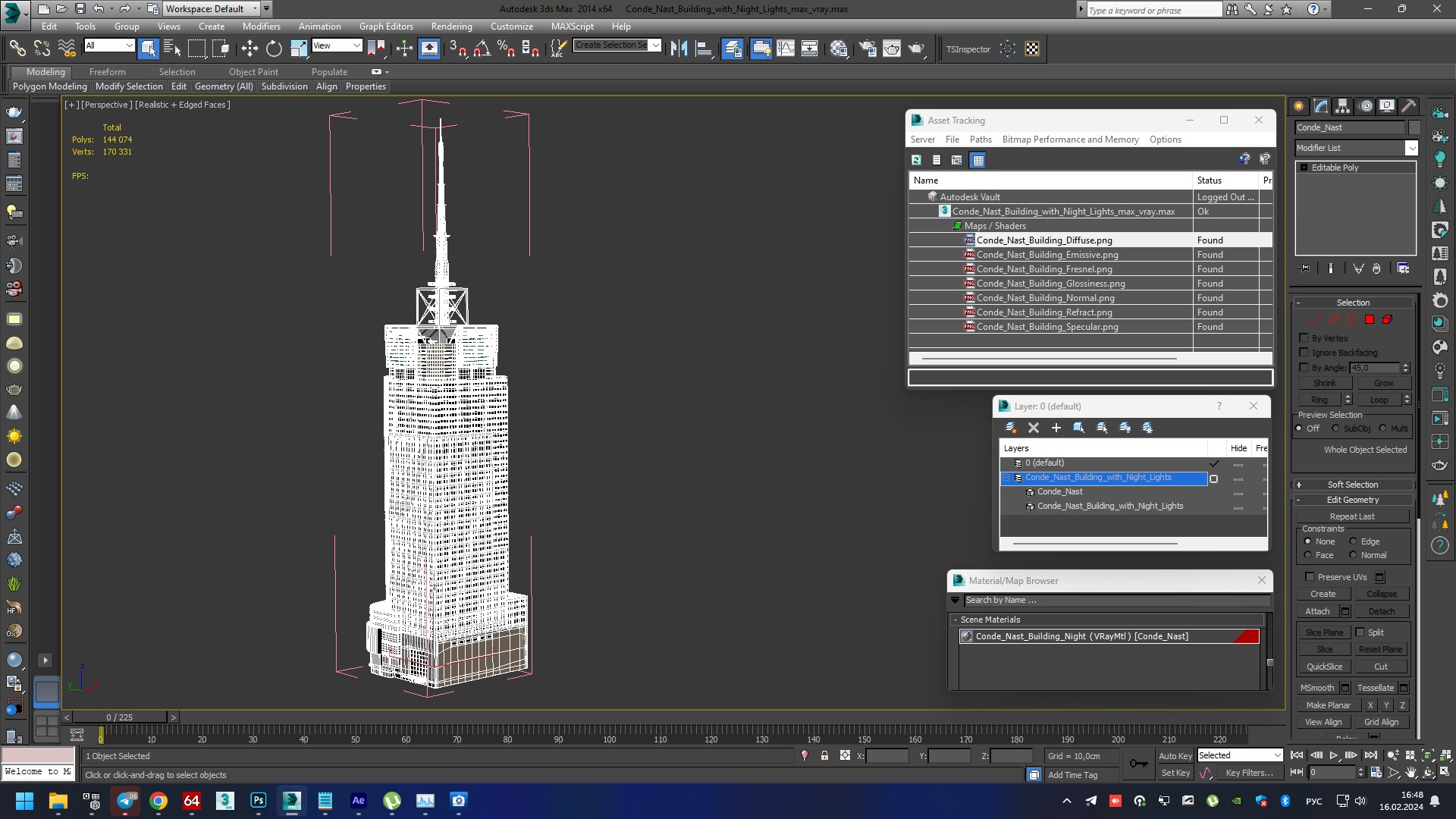The width and height of the screenshot is (1456, 819).
Task: Enable Ignore Backfacing checkbox
Action: click(1304, 352)
